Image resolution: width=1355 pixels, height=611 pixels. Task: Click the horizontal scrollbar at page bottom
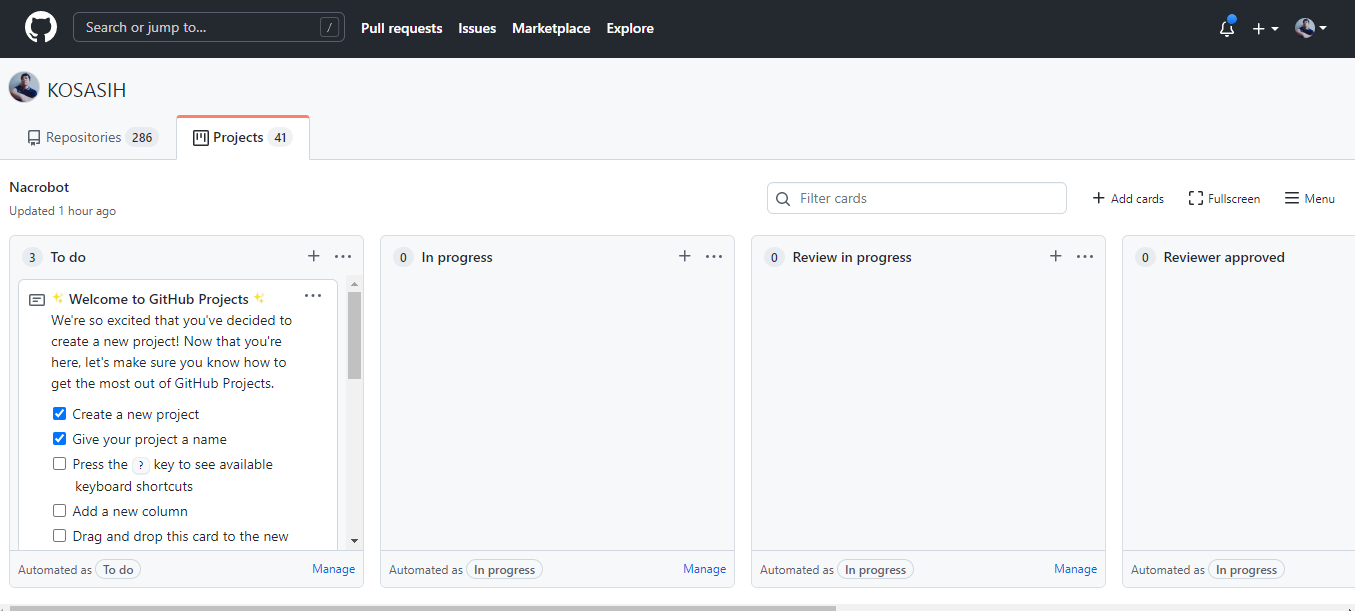click(422, 607)
